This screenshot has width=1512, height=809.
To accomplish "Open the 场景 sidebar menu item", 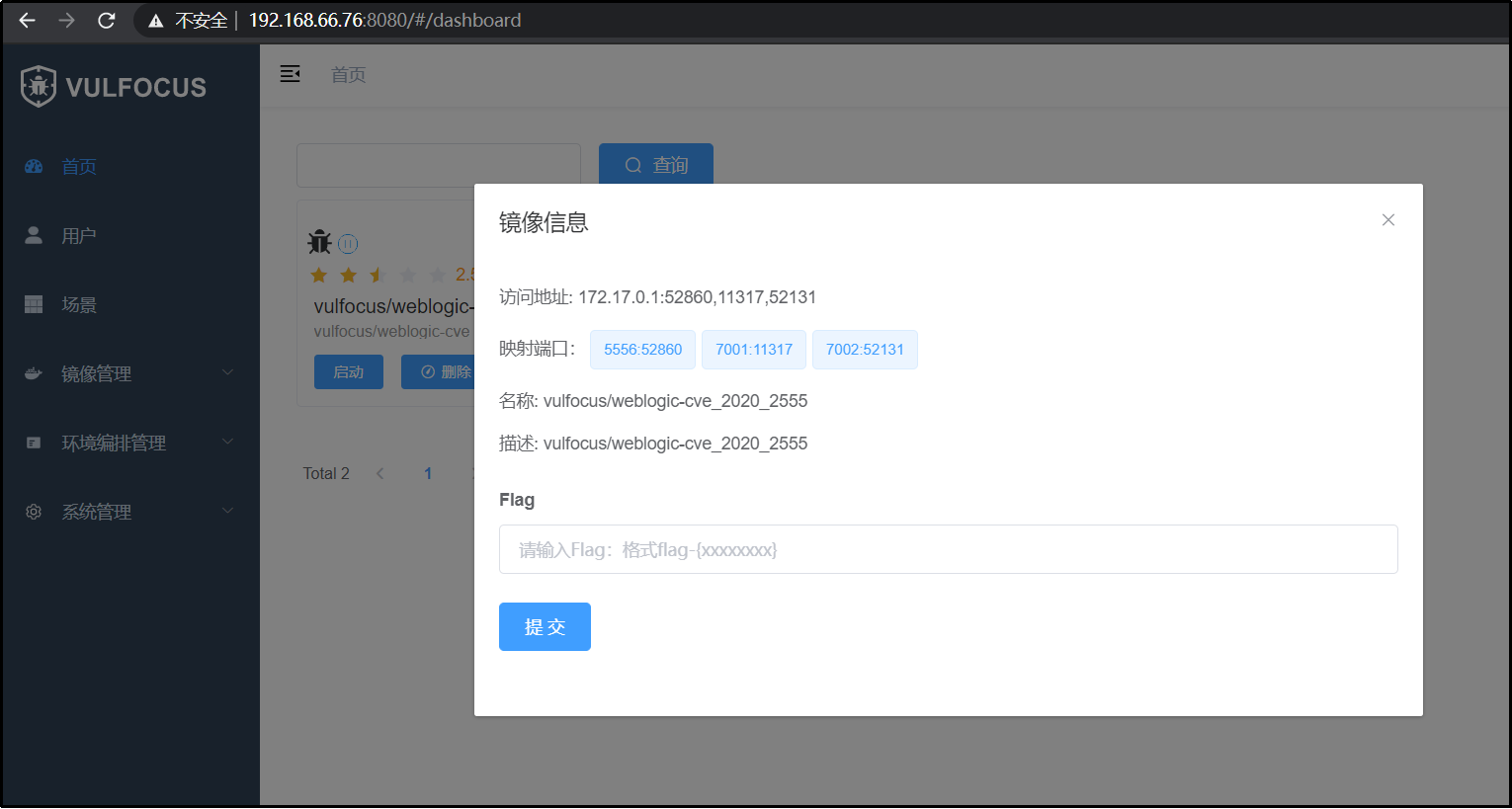I will (78, 304).
